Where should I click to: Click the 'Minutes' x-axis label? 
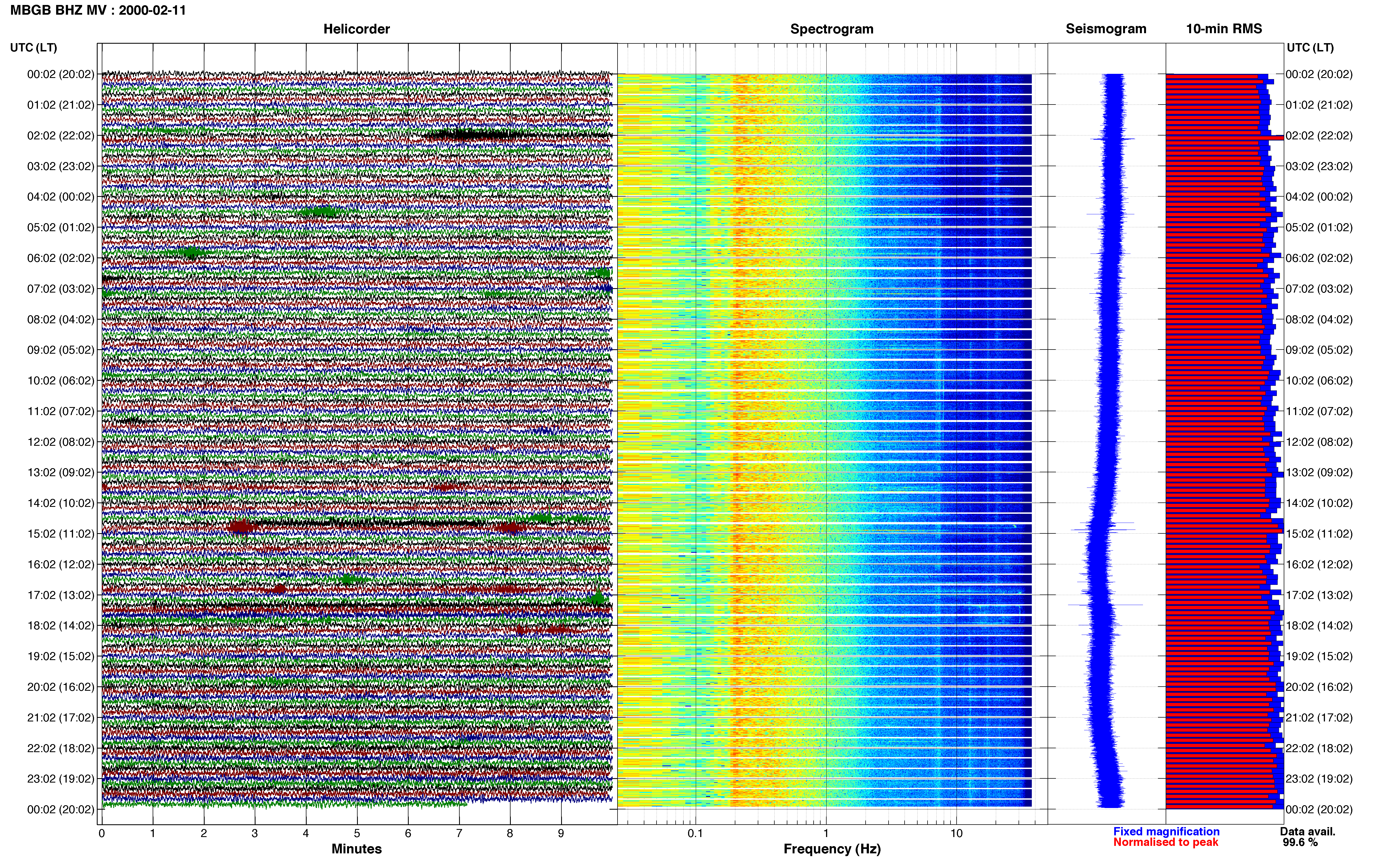[356, 848]
